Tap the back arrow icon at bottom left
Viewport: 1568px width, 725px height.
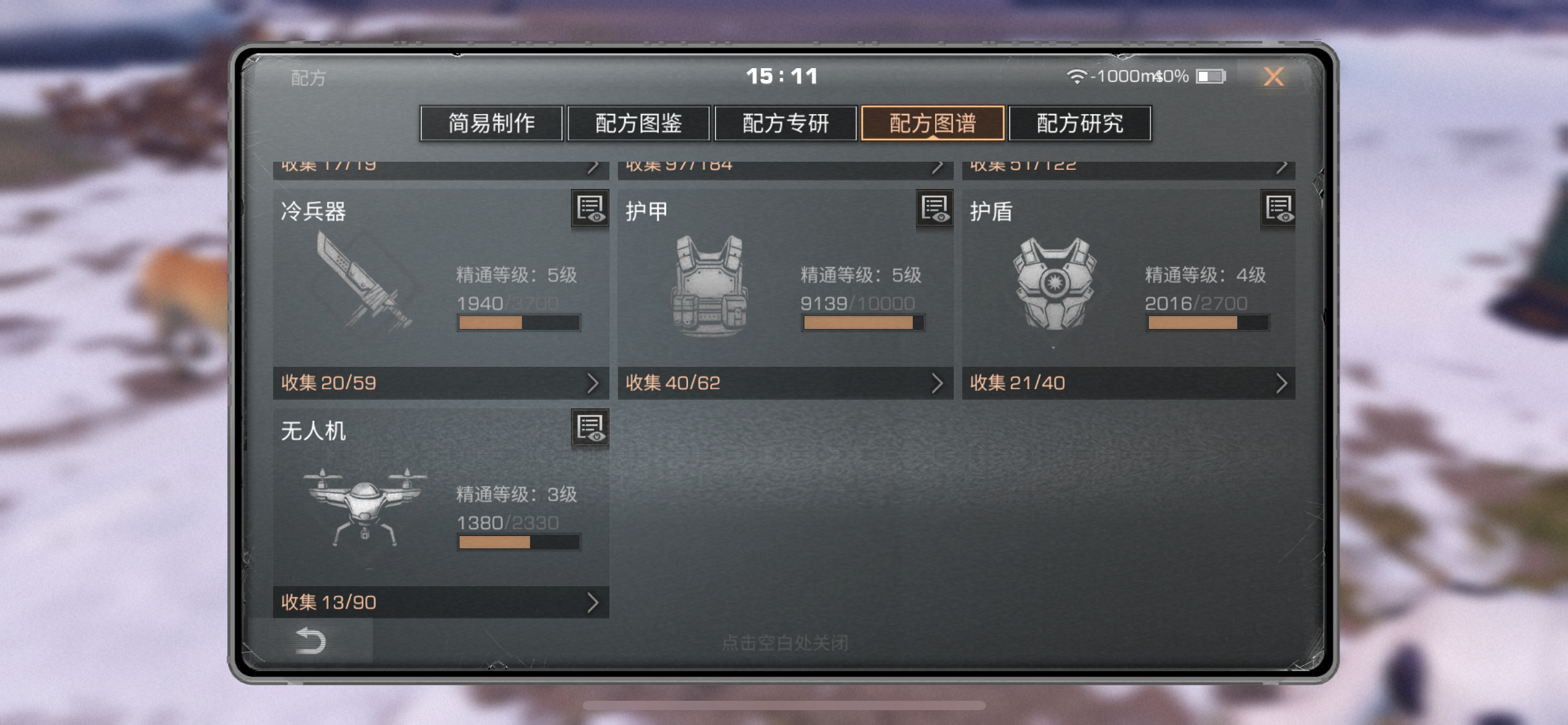coord(310,641)
